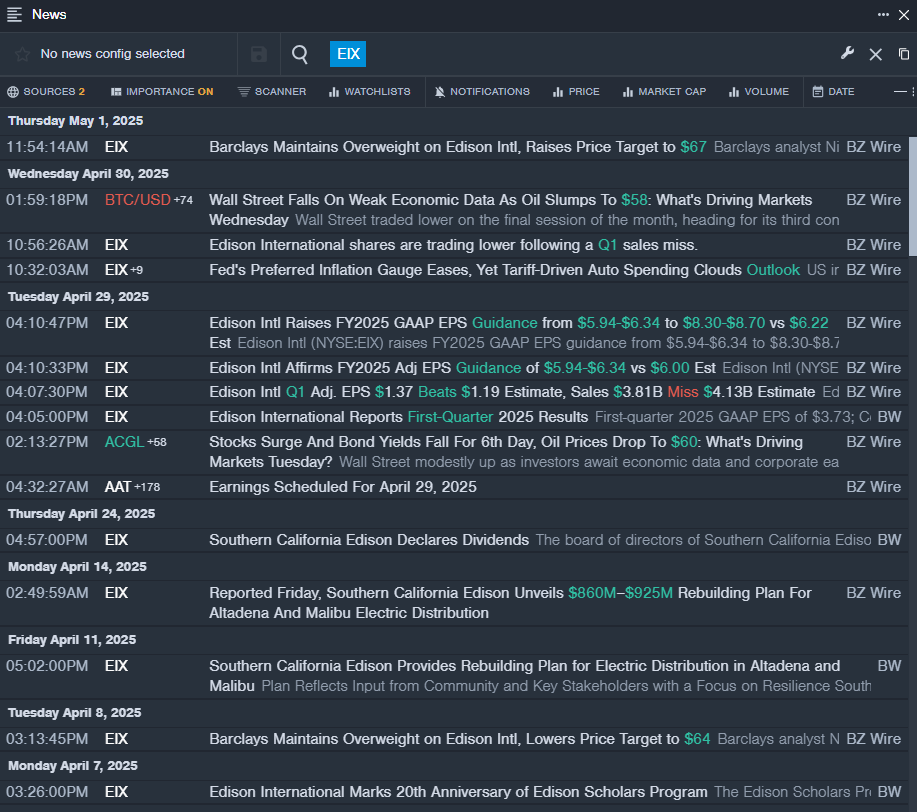Close the News panel with the header X
This screenshot has width=917, height=812.
pos(904,15)
